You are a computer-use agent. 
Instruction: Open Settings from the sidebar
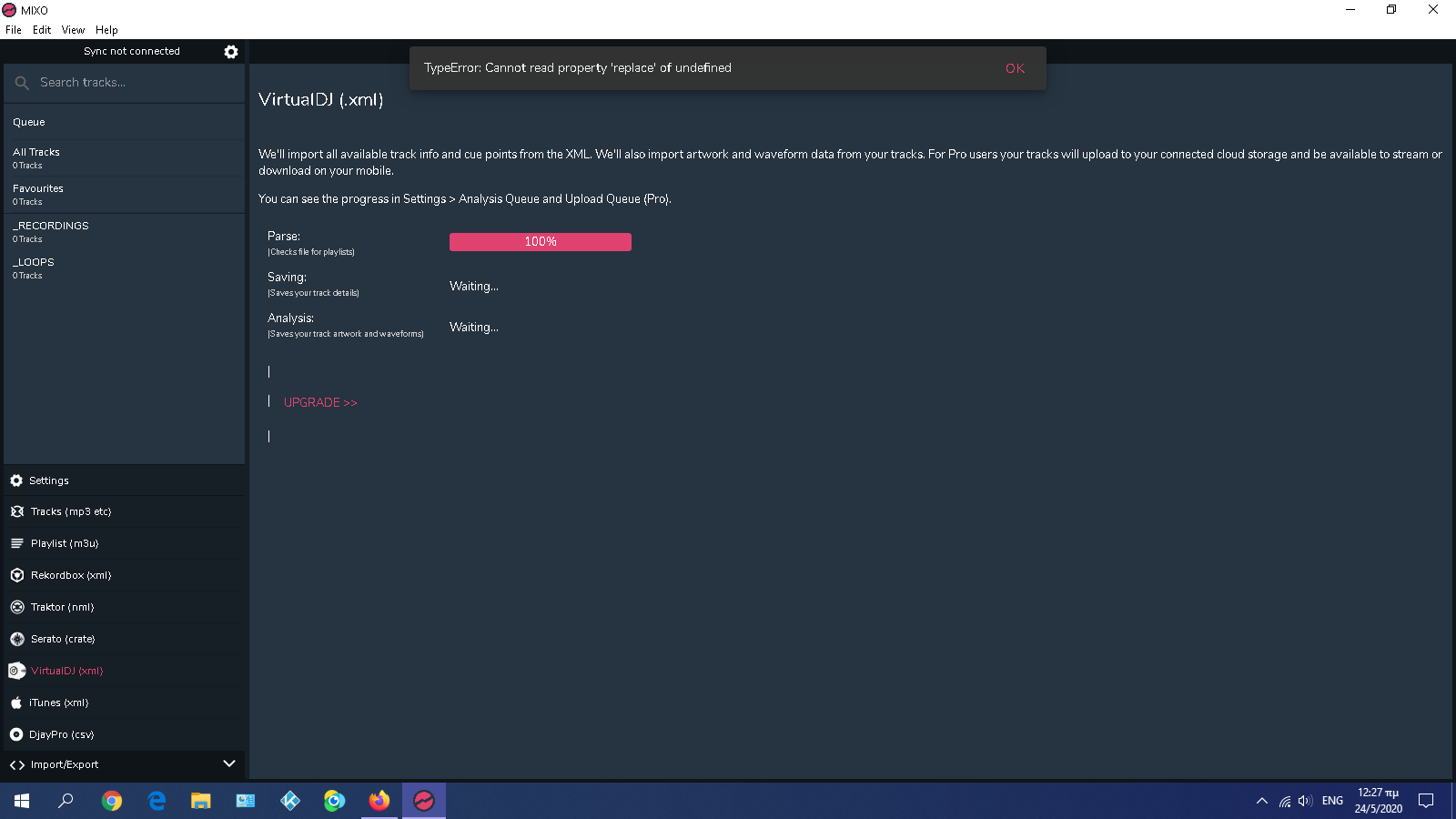coord(48,480)
